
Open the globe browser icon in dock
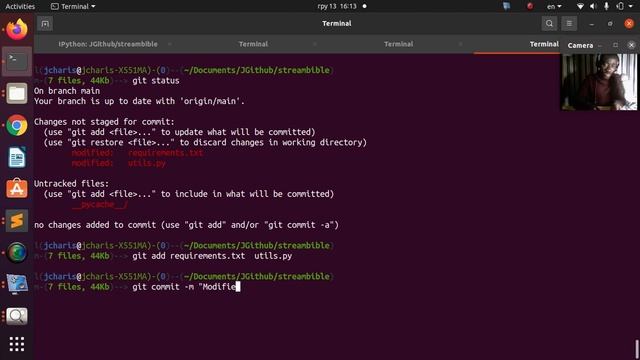(x=17, y=253)
